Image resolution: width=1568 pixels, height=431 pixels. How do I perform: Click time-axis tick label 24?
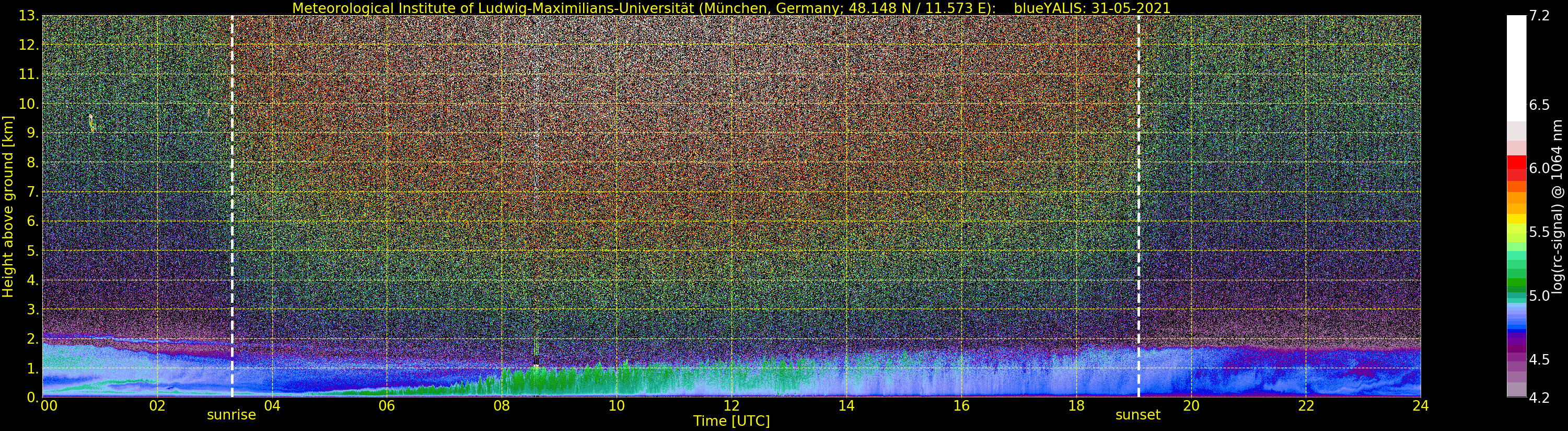[1420, 405]
